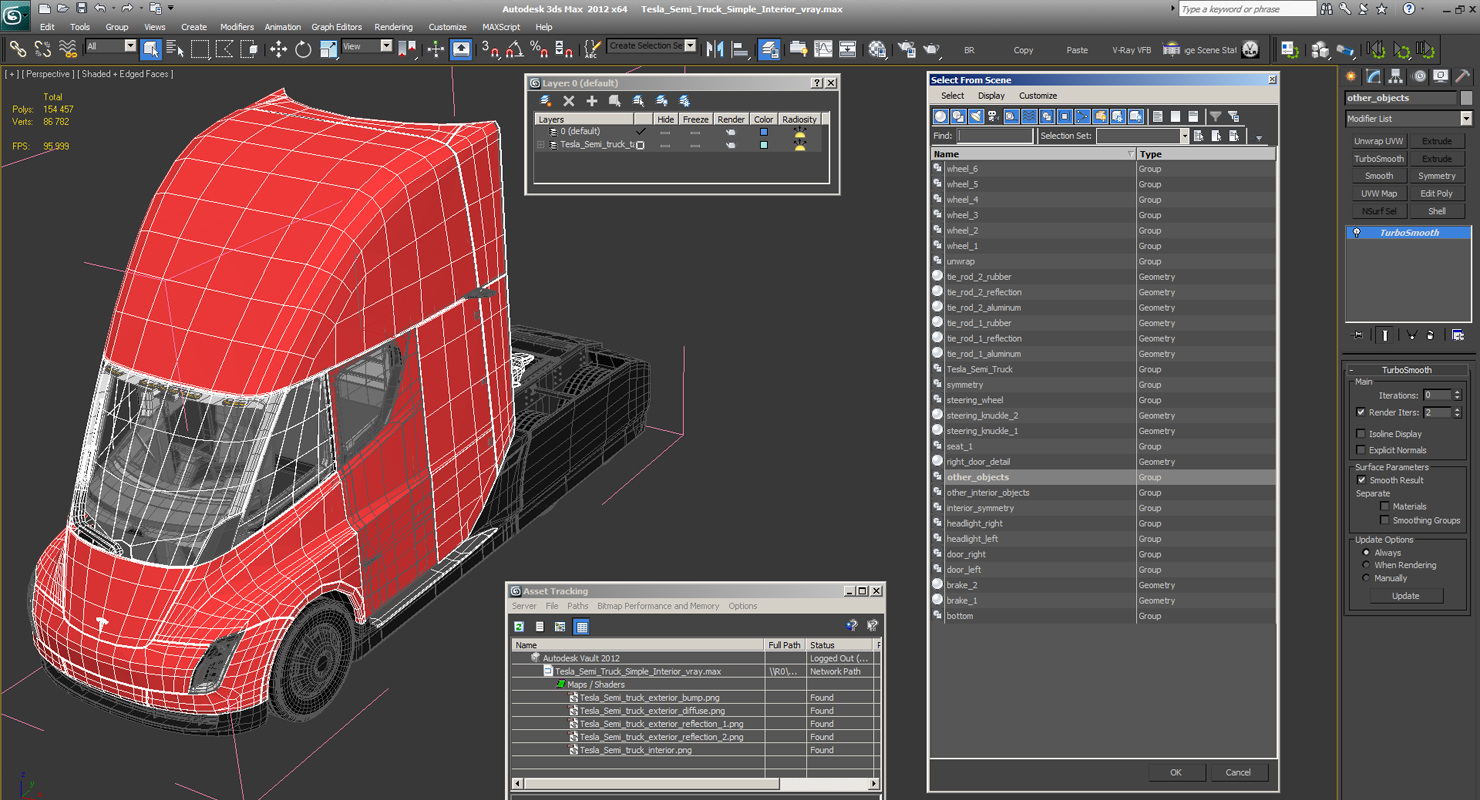1480x800 pixels.
Task: Open Bitmap Performance and Memory menu
Action: 658,606
